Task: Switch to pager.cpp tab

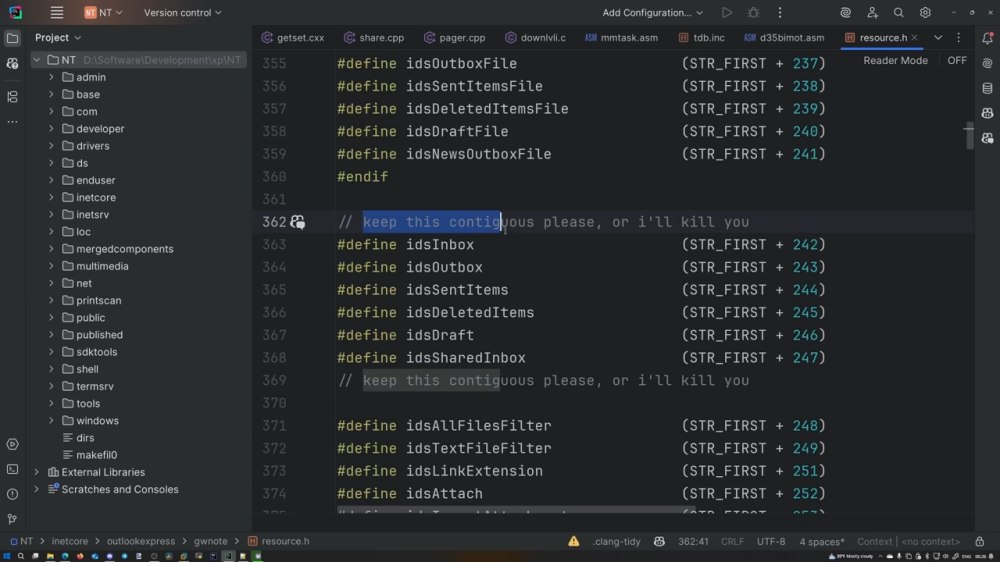Action: (x=455, y=38)
